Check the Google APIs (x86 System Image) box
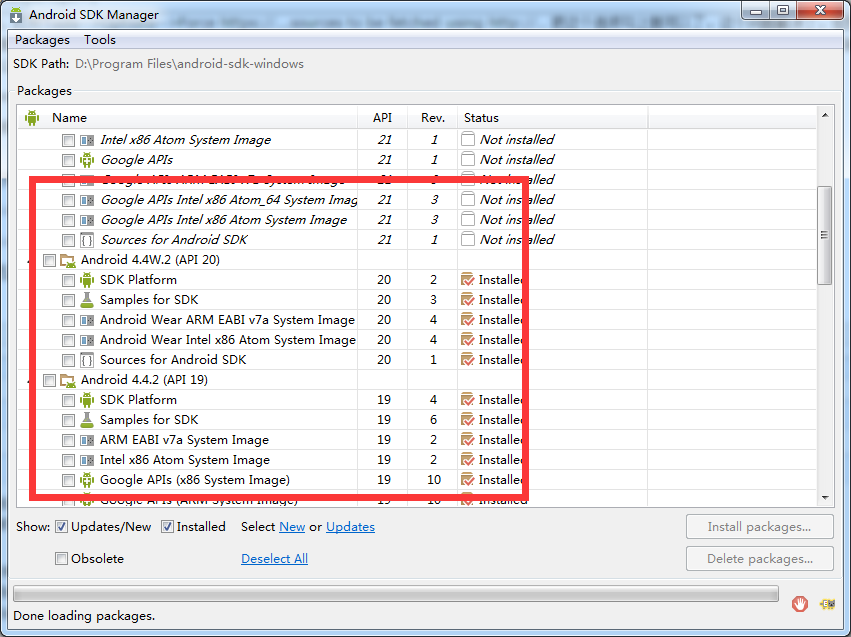The image size is (851, 637). pyautogui.click(x=68, y=480)
